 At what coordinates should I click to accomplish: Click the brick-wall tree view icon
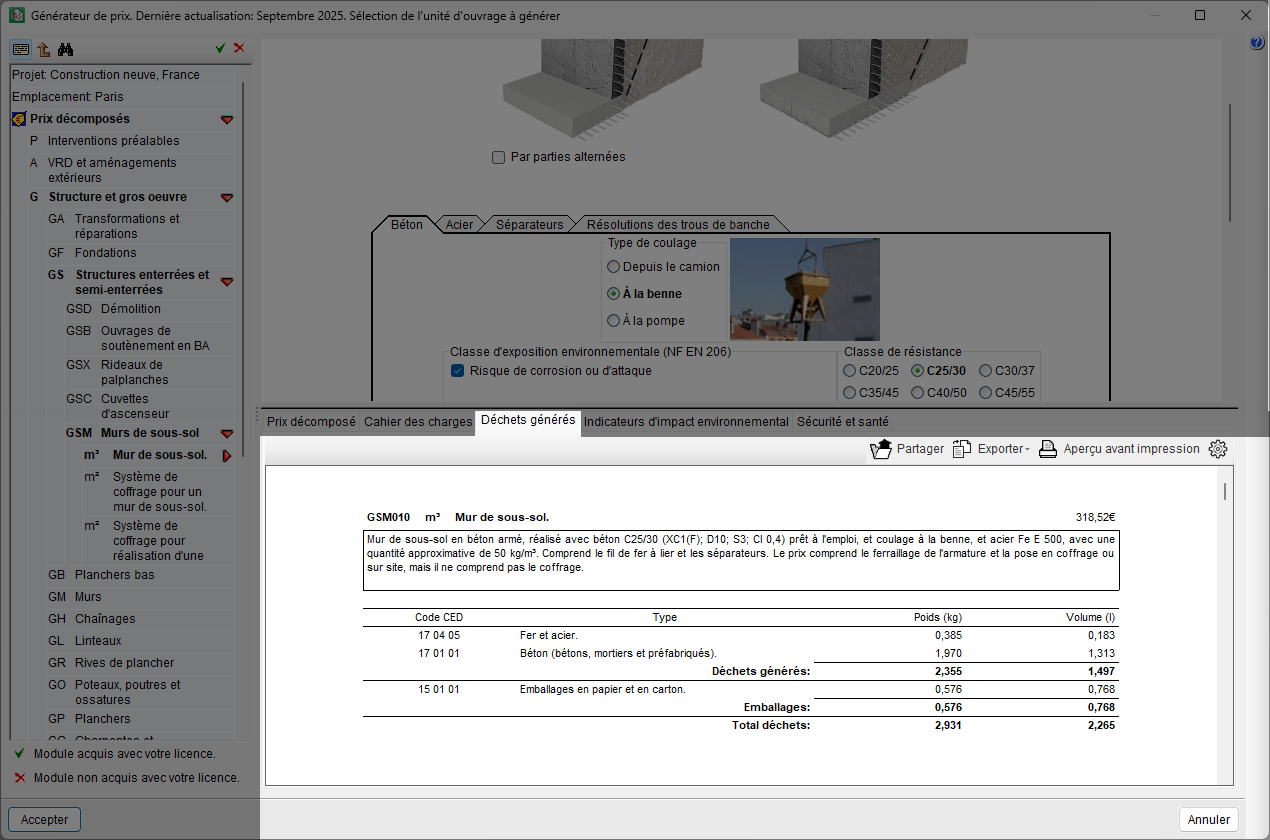(20, 49)
